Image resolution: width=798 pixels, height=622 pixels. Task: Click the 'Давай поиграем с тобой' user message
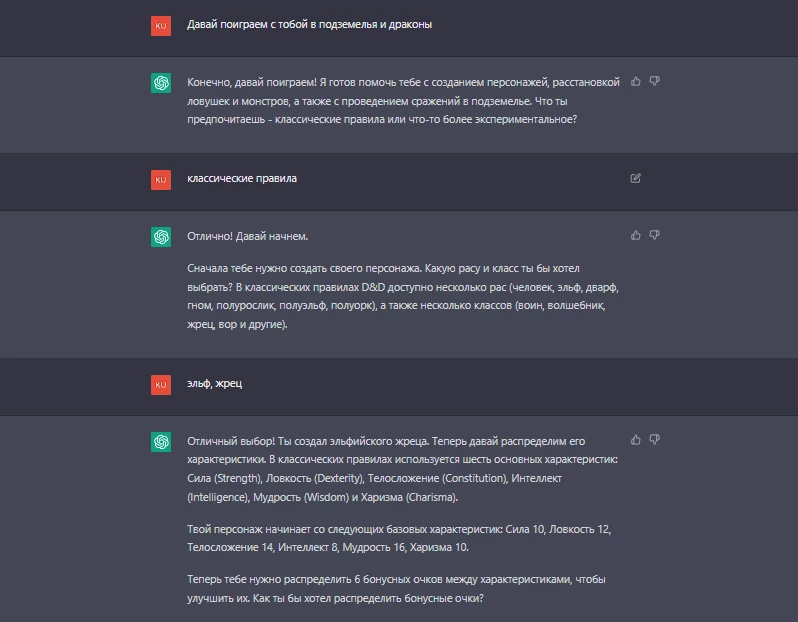[309, 24]
